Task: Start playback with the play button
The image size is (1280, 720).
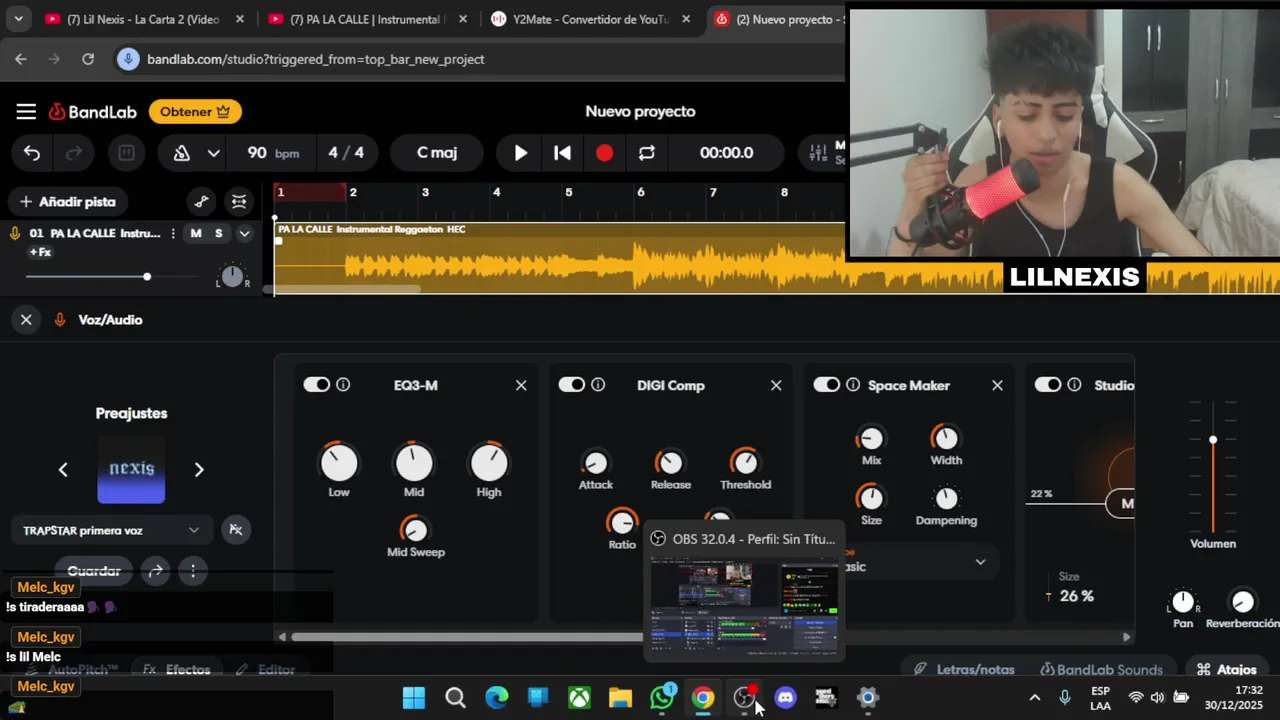Action: click(520, 153)
